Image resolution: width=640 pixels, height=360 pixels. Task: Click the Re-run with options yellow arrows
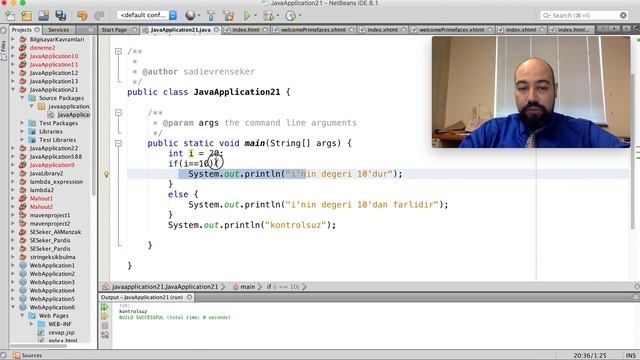click(105, 316)
